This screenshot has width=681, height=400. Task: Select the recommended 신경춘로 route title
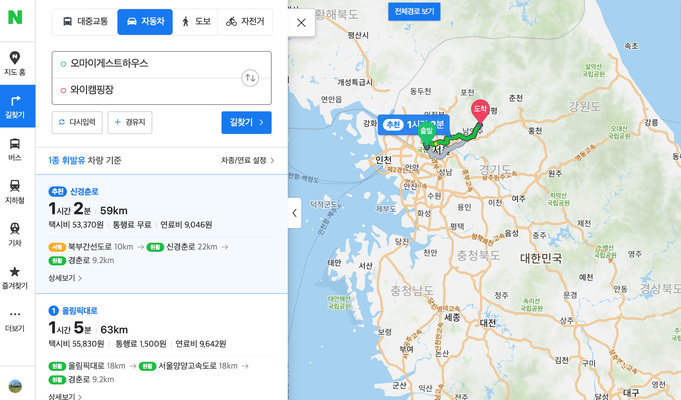point(84,192)
